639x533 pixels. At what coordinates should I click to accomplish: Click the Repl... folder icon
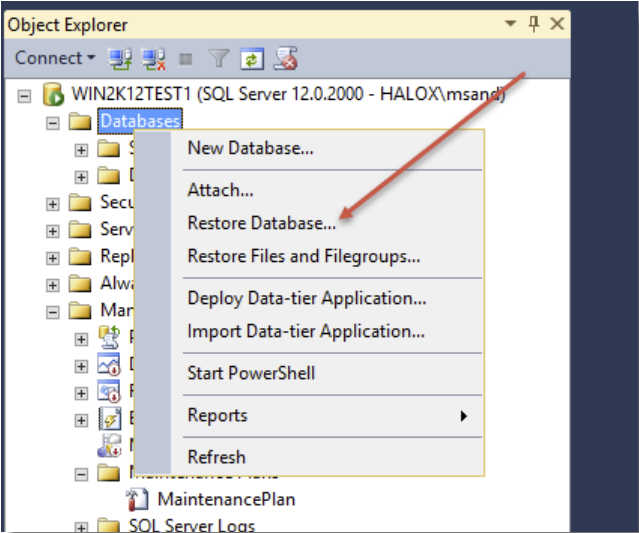coord(80,257)
